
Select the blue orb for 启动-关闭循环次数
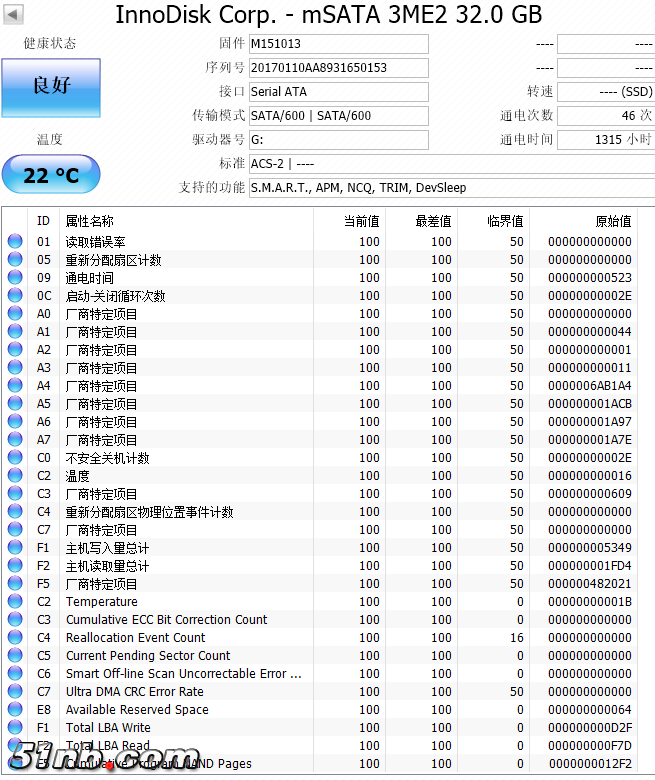click(15, 295)
